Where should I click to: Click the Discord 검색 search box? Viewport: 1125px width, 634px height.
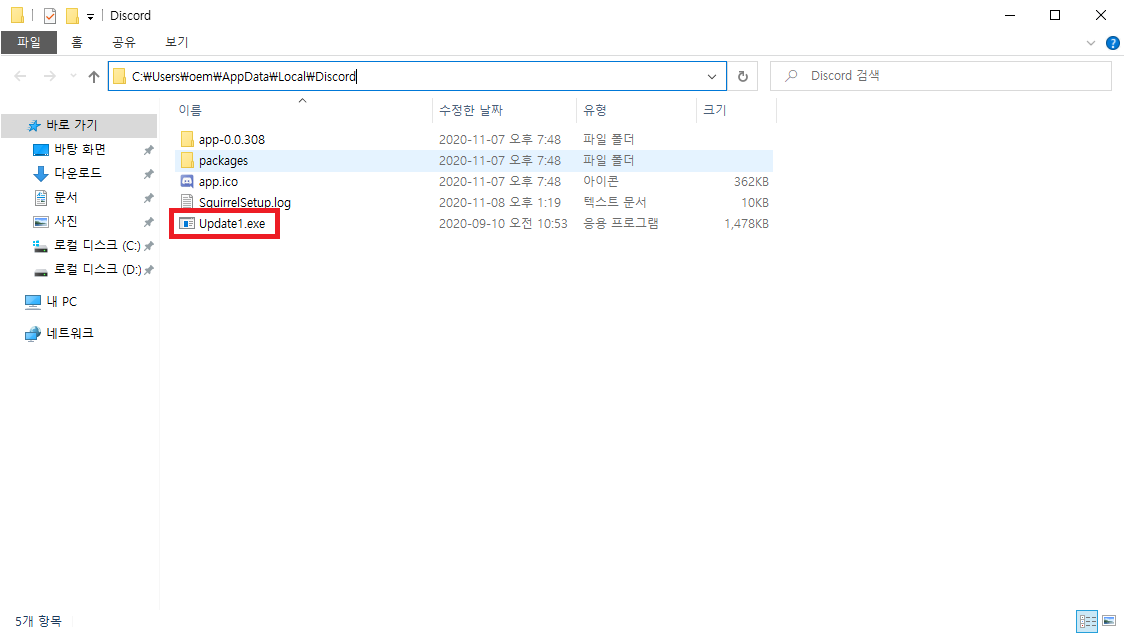[x=941, y=76]
